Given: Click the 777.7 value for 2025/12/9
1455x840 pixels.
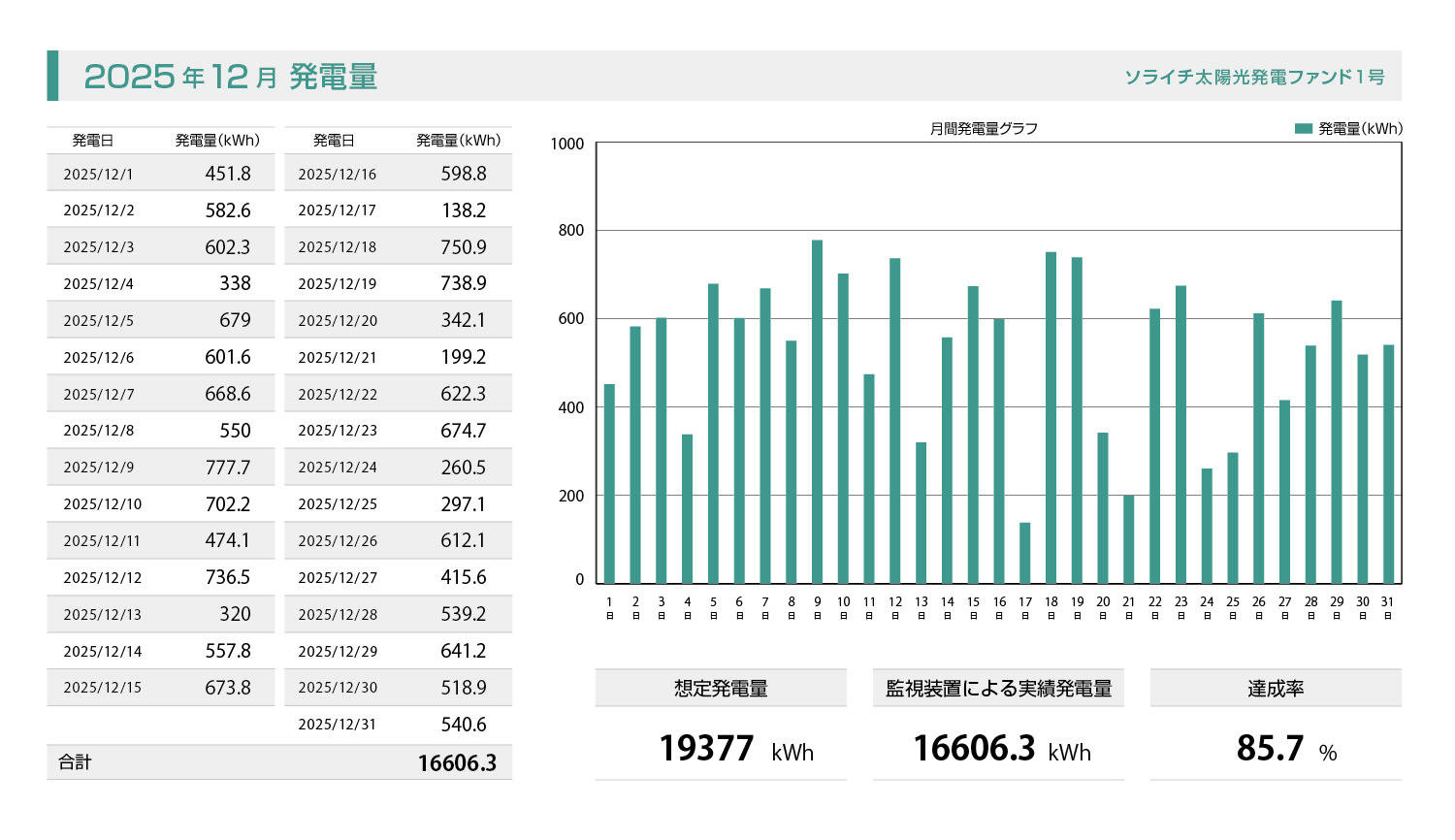Looking at the screenshot, I should point(227,468).
